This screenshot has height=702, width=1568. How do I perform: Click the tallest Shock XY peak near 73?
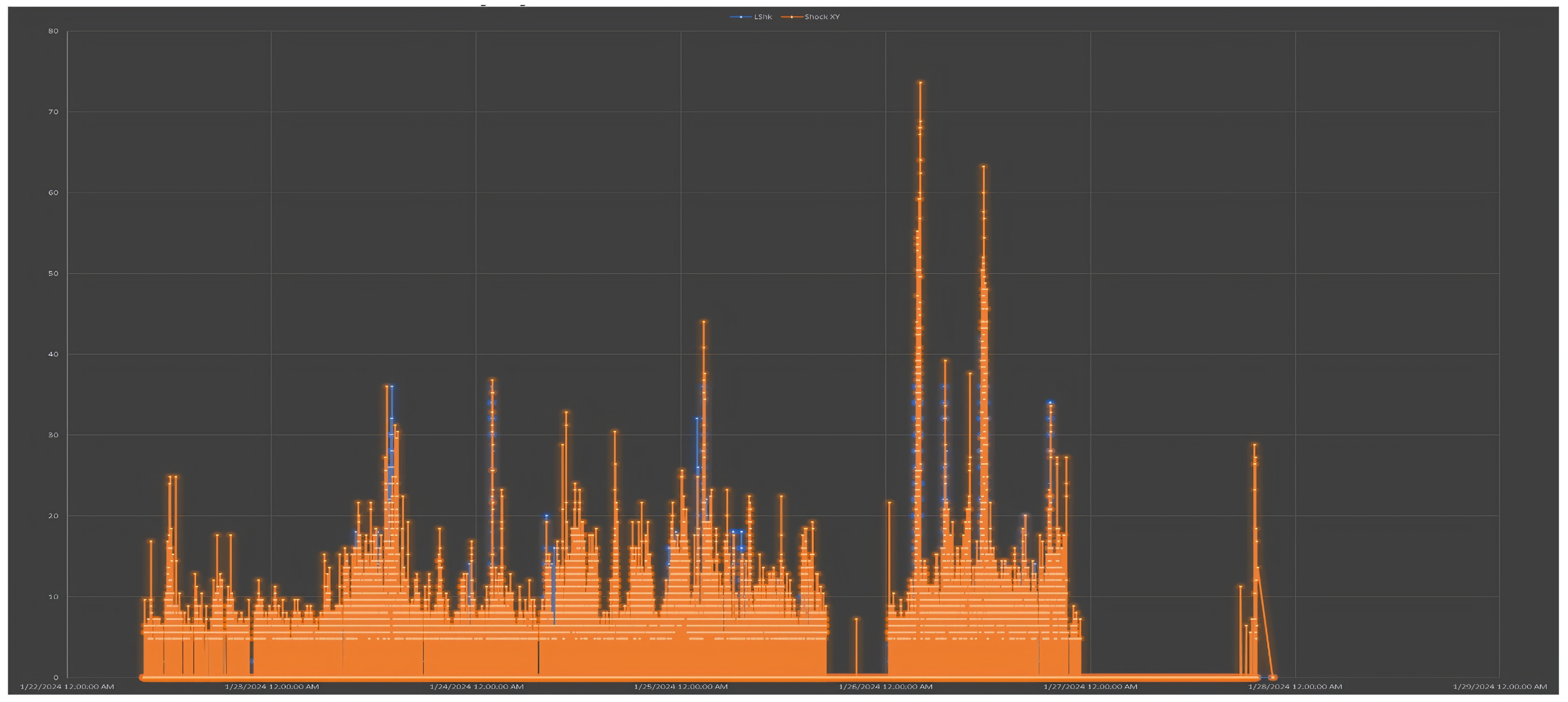[x=920, y=83]
